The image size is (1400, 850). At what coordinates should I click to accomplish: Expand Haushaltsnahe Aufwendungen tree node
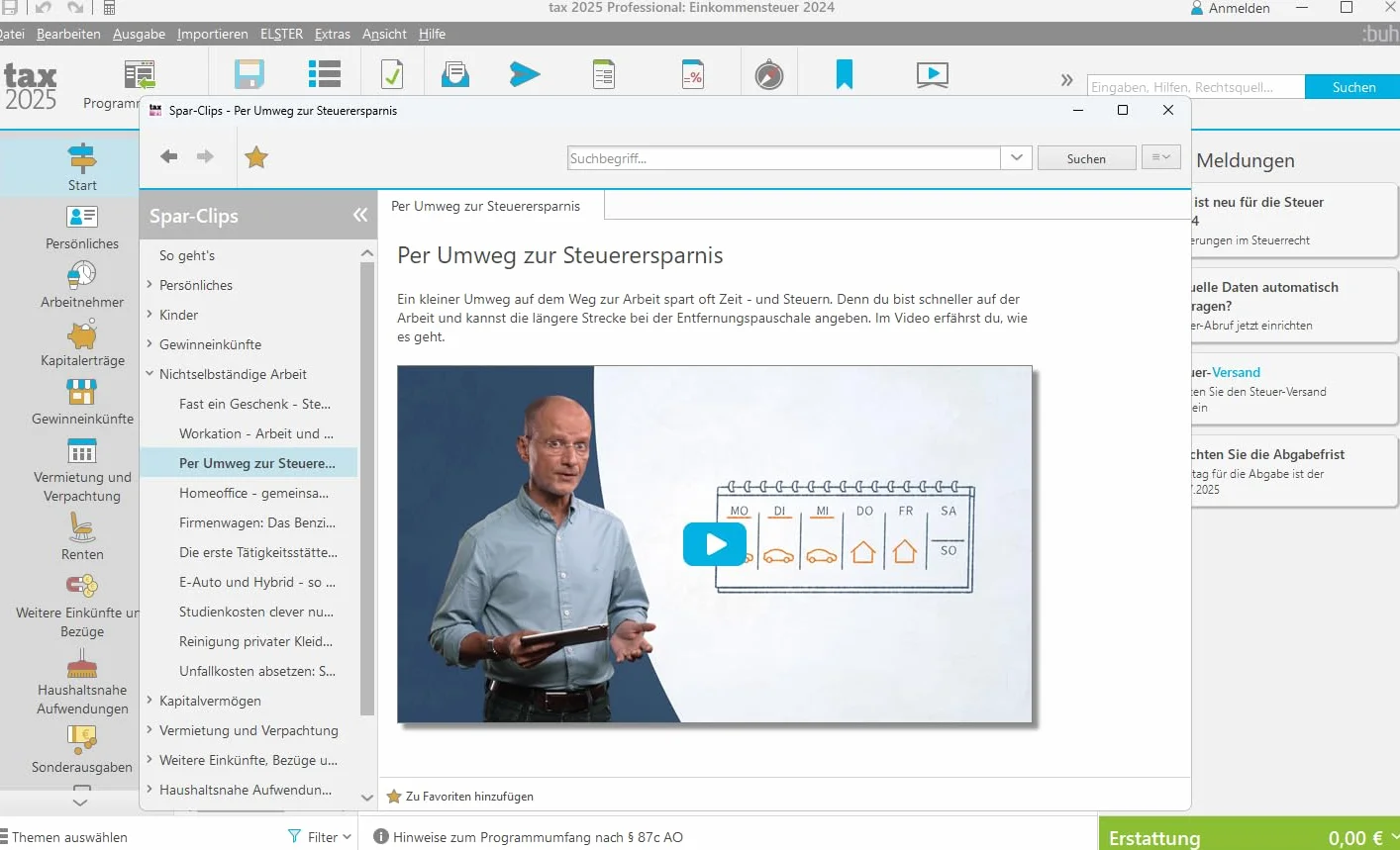(150, 790)
